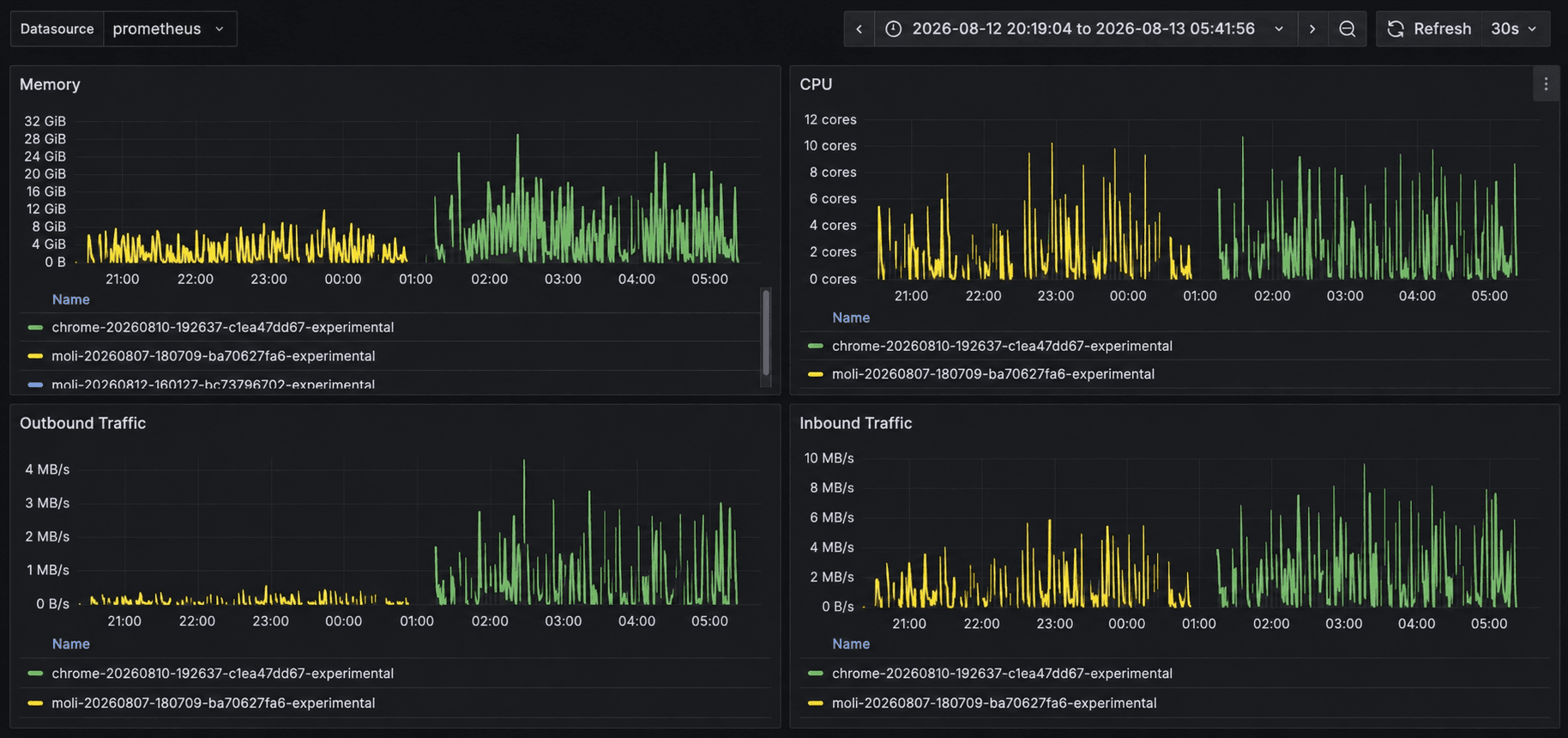Sort Memory legend by Name header
The image size is (1568, 738).
click(70, 299)
